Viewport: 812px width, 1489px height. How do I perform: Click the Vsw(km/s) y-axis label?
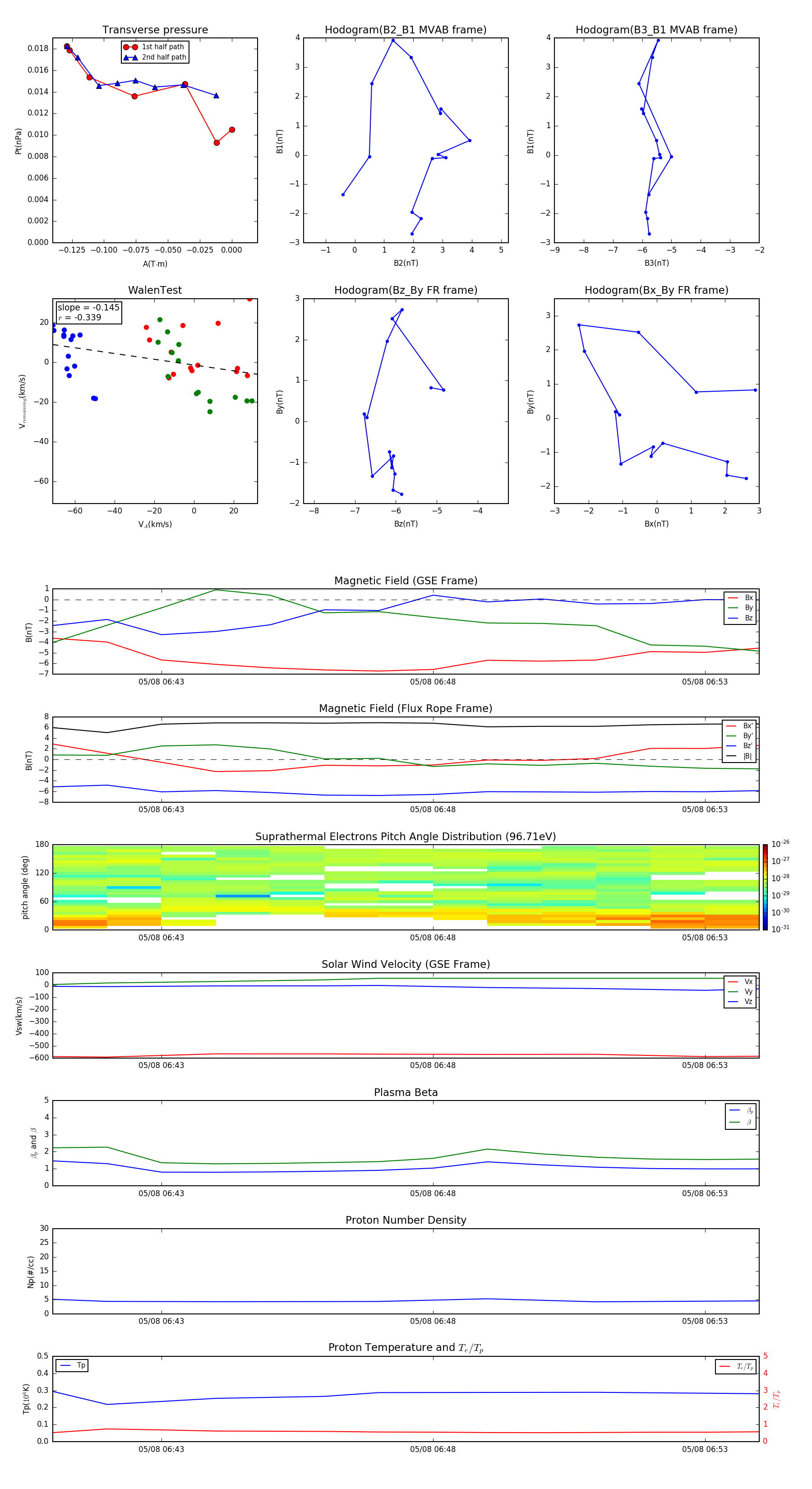[19, 1016]
